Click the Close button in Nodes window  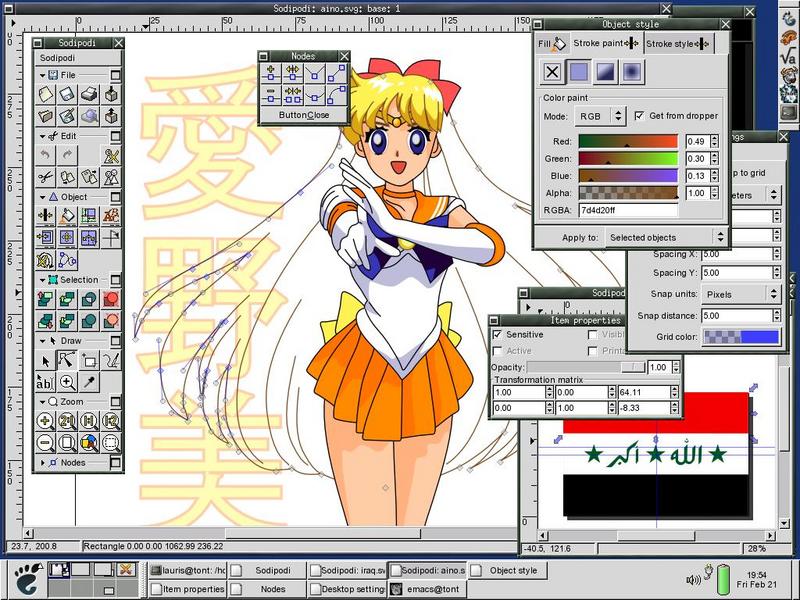click(x=304, y=115)
